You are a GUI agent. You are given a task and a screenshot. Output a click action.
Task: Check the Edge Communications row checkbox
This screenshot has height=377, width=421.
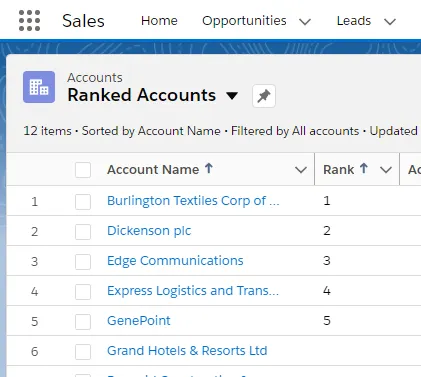tap(83, 262)
